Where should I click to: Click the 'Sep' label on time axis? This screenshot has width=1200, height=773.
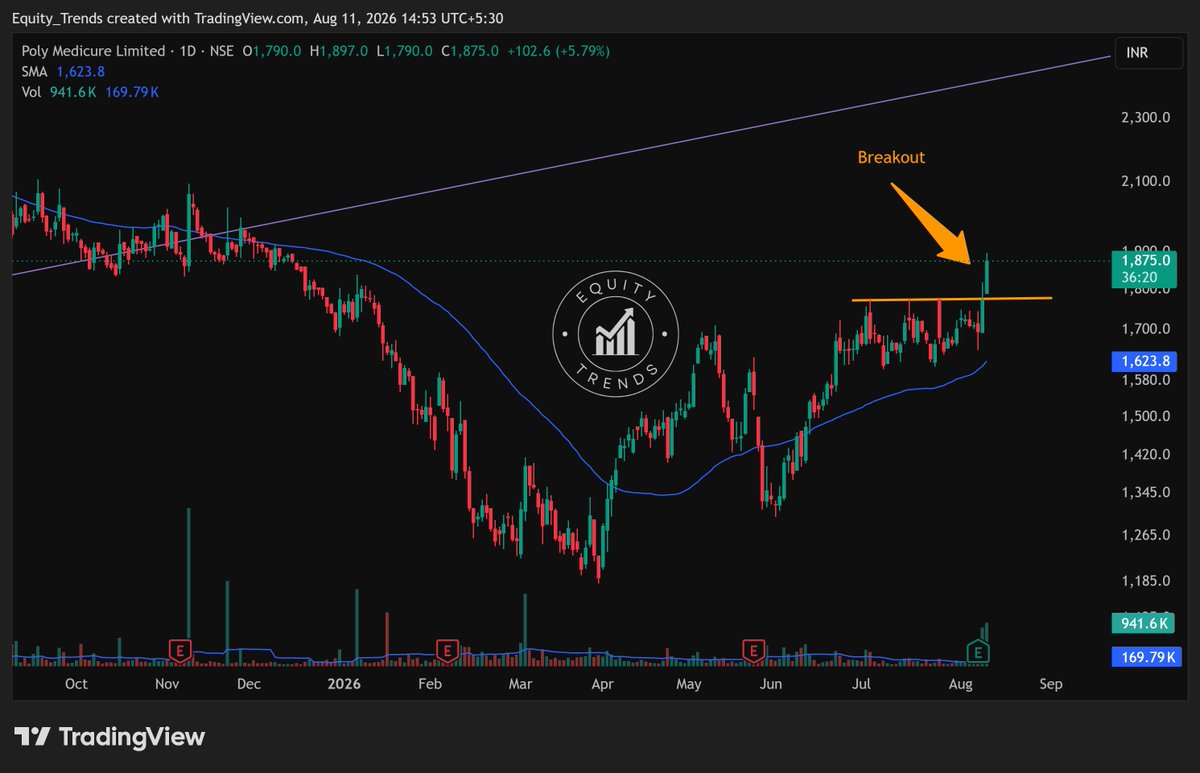tap(1050, 685)
